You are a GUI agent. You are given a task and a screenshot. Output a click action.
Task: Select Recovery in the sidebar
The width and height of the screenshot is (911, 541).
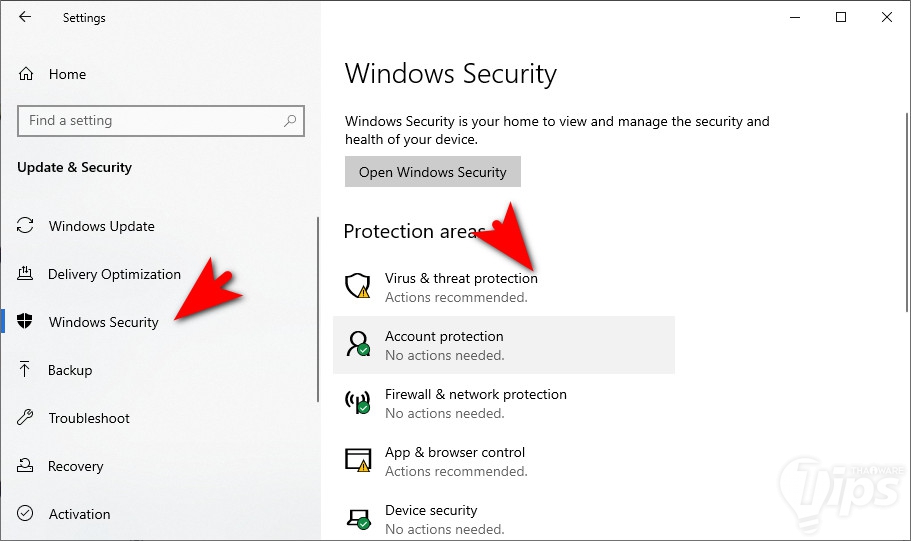pos(75,466)
